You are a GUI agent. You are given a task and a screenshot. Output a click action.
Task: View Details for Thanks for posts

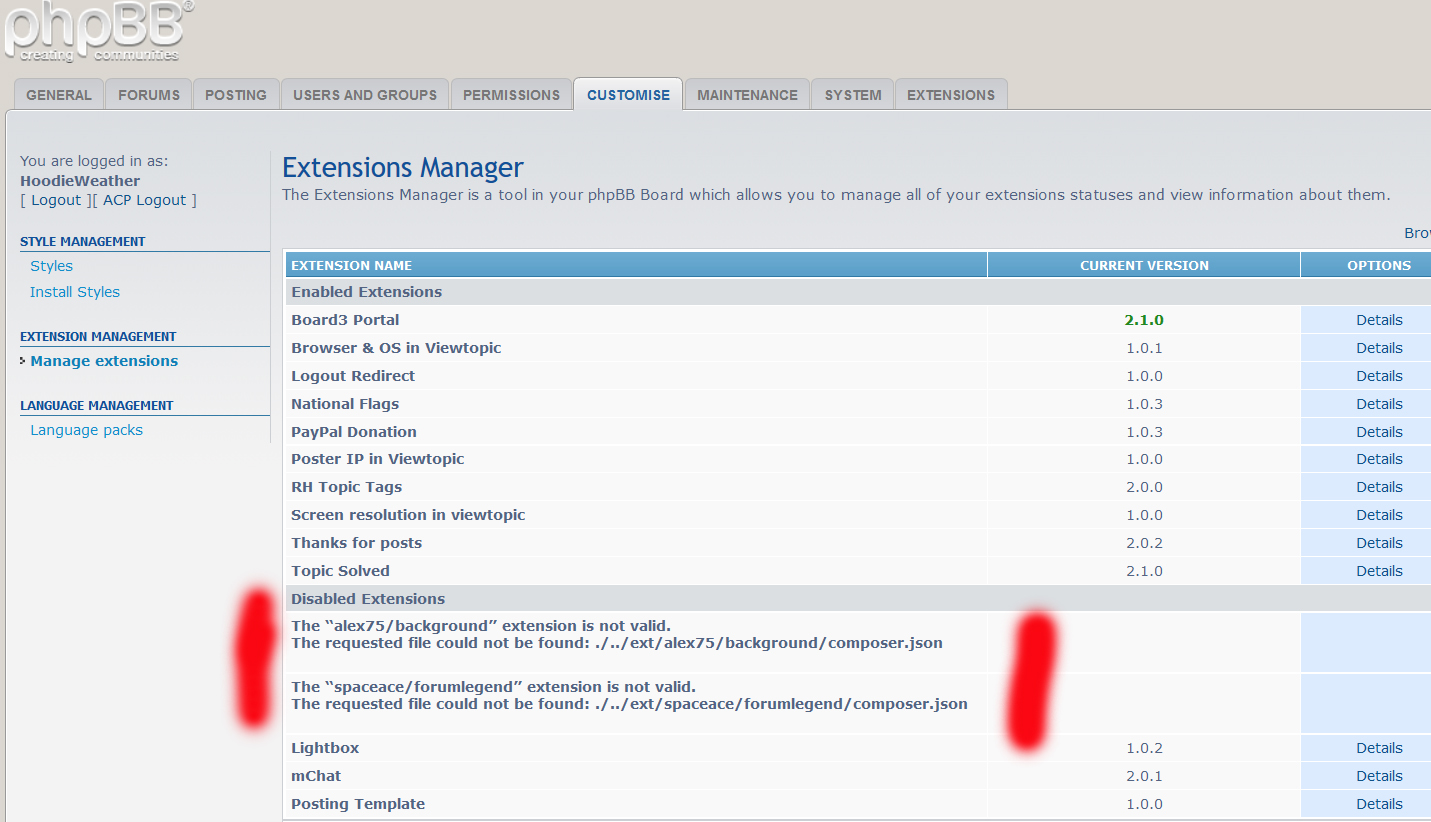(1379, 543)
